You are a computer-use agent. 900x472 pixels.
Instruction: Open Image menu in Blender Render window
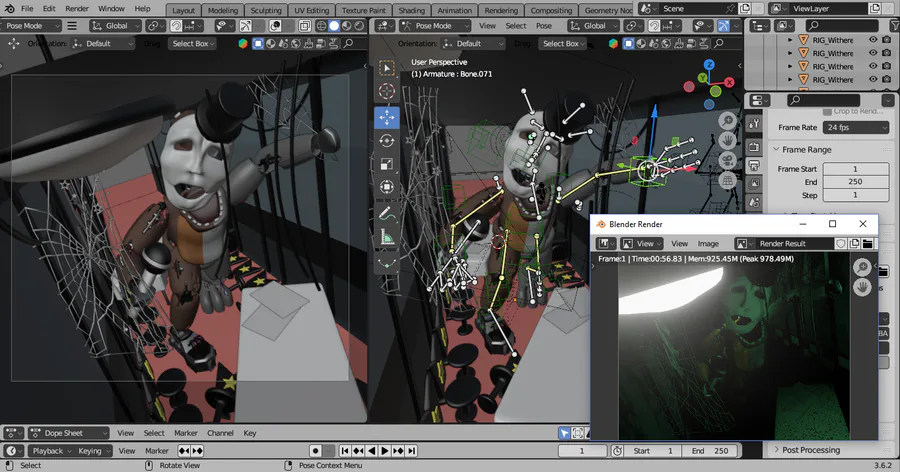708,243
